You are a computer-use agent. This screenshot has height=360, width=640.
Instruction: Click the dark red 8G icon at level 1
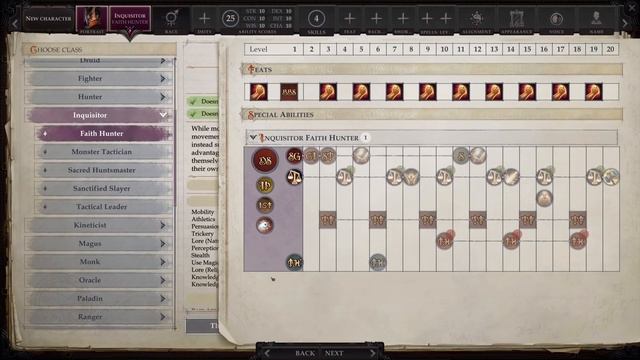pyautogui.click(x=294, y=156)
